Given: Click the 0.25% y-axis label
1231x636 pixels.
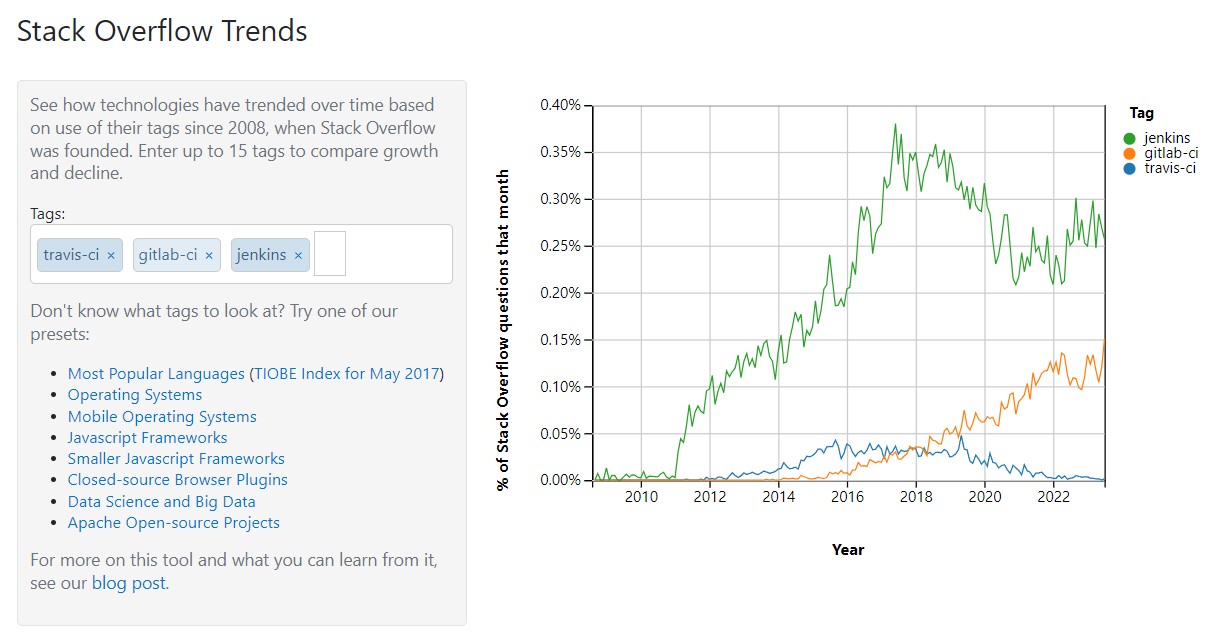Looking at the screenshot, I should click(x=560, y=246).
